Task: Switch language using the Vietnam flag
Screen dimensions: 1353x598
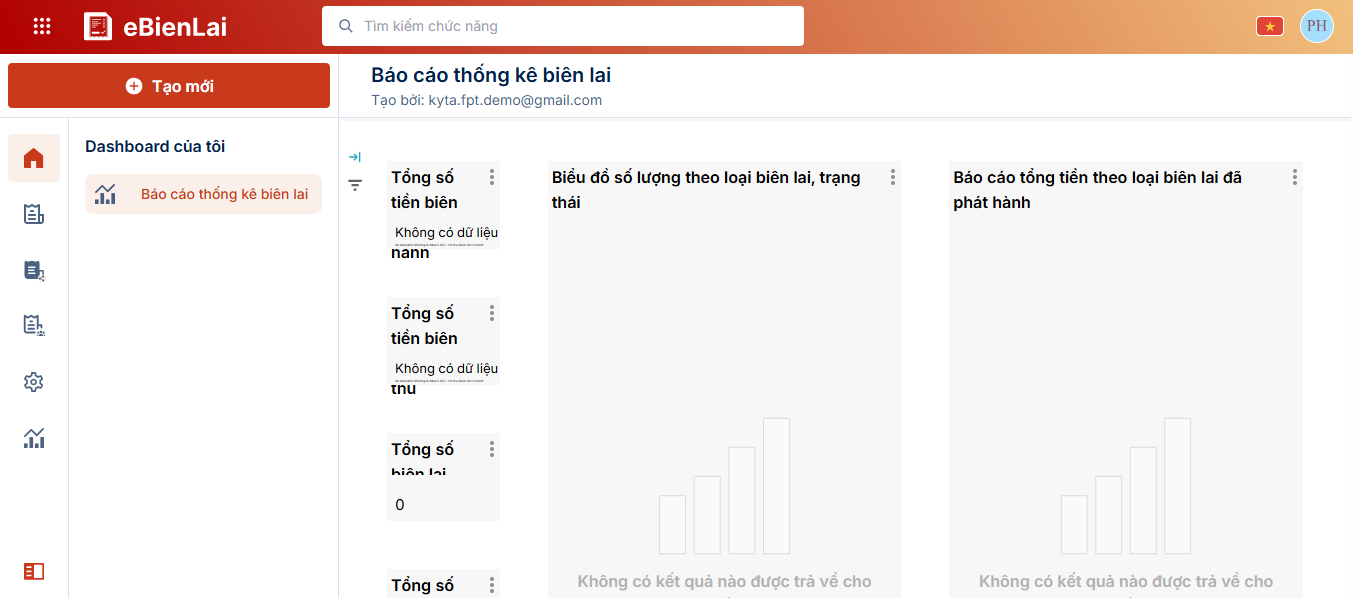Action: click(1270, 27)
